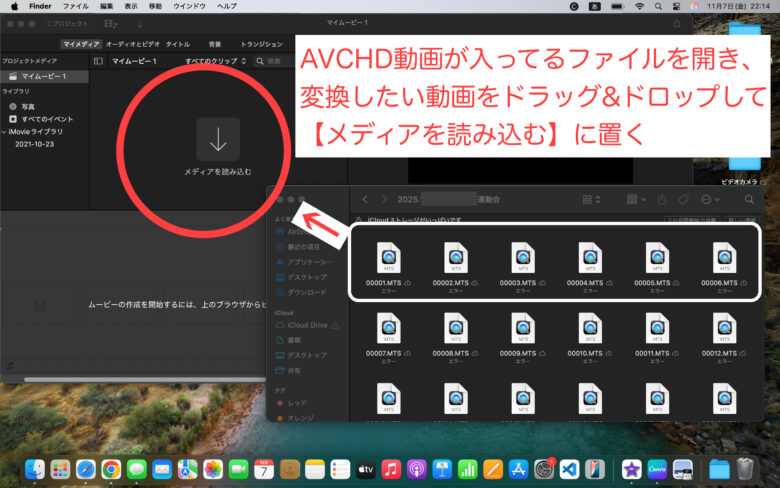Open the Finder view mode switcher
The image size is (780, 488).
[592, 199]
